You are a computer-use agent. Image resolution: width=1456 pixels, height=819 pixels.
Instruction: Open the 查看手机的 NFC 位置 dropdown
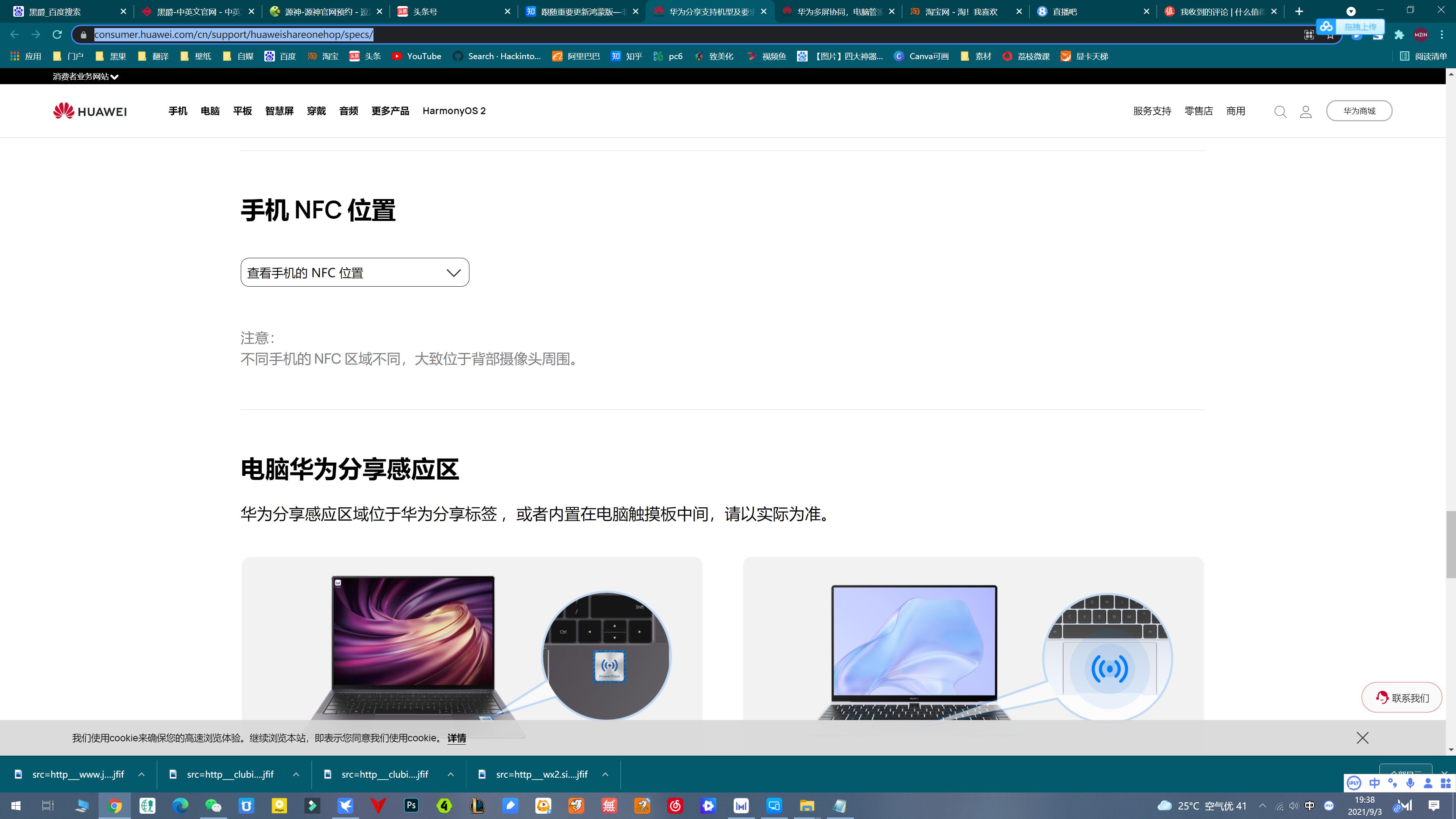click(355, 272)
